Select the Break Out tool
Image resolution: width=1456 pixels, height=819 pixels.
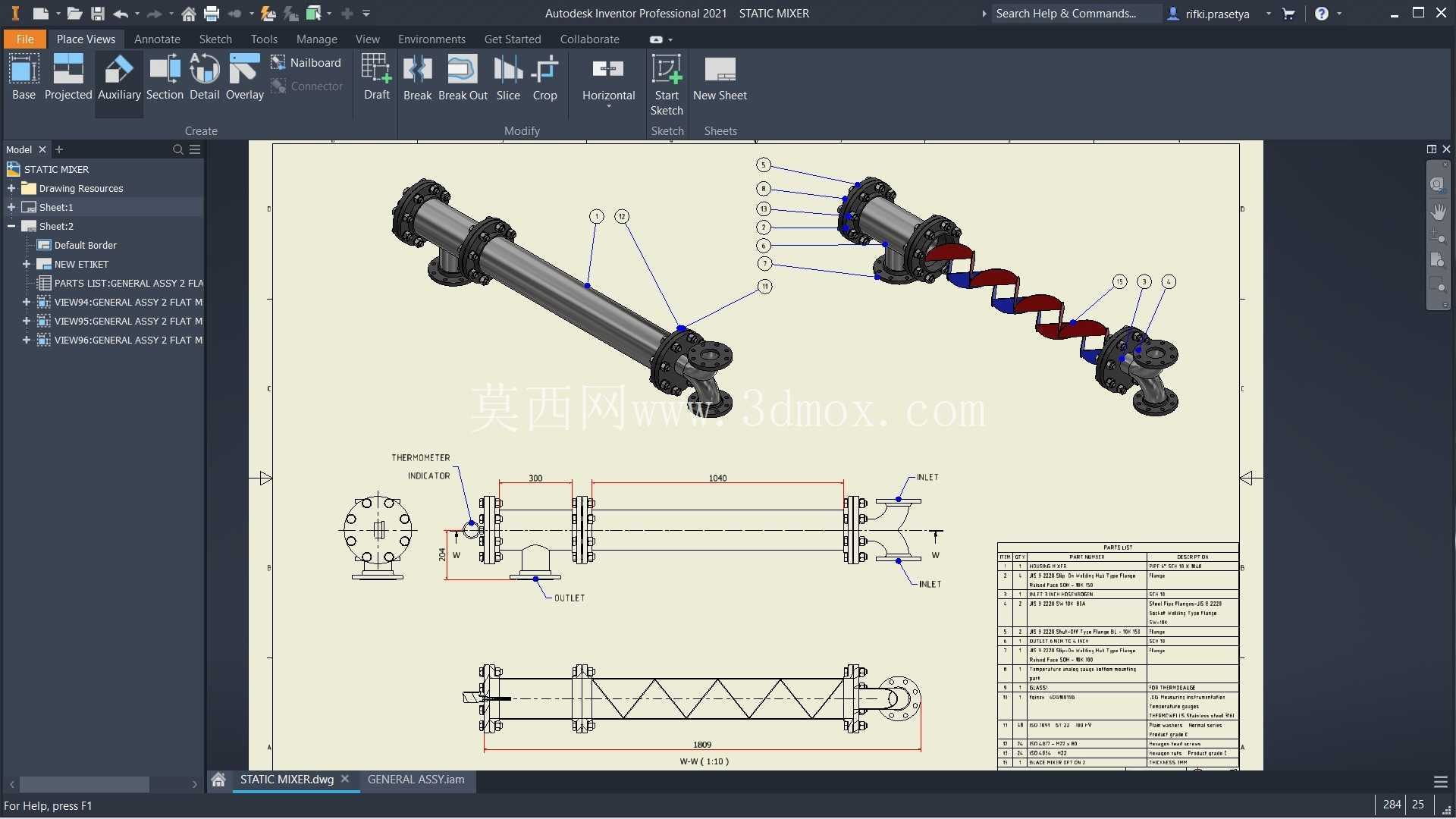pyautogui.click(x=463, y=77)
